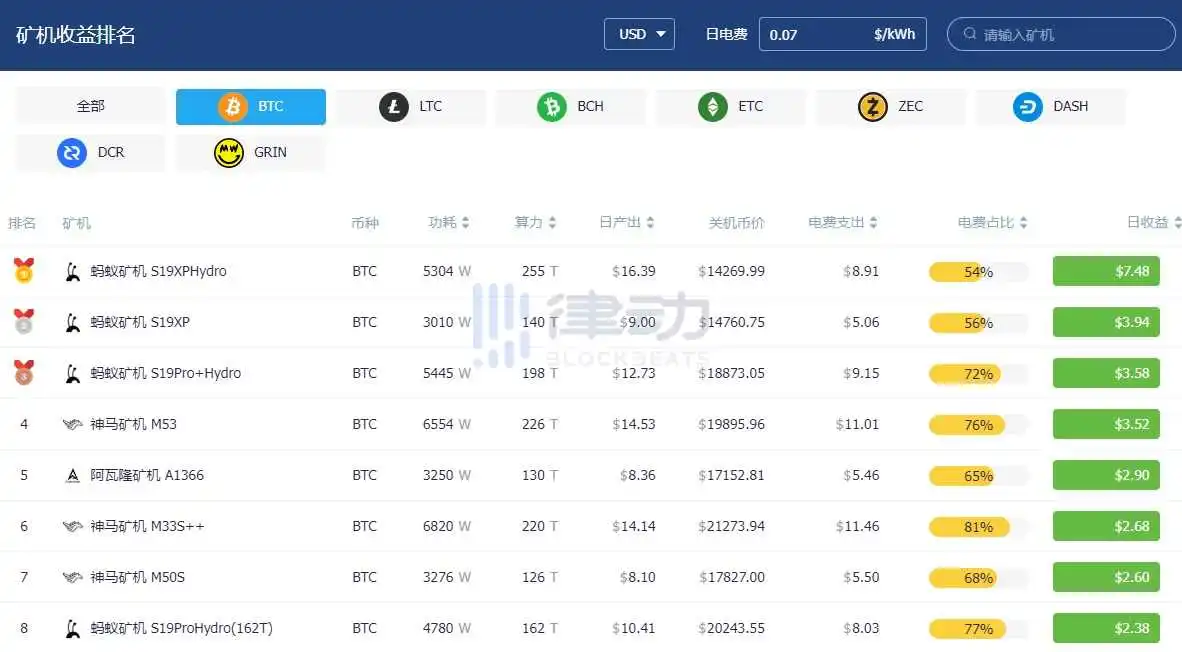Screen dimensions: 1182x652
Task: Click the 54% electricity ratio bar
Action: point(978,272)
